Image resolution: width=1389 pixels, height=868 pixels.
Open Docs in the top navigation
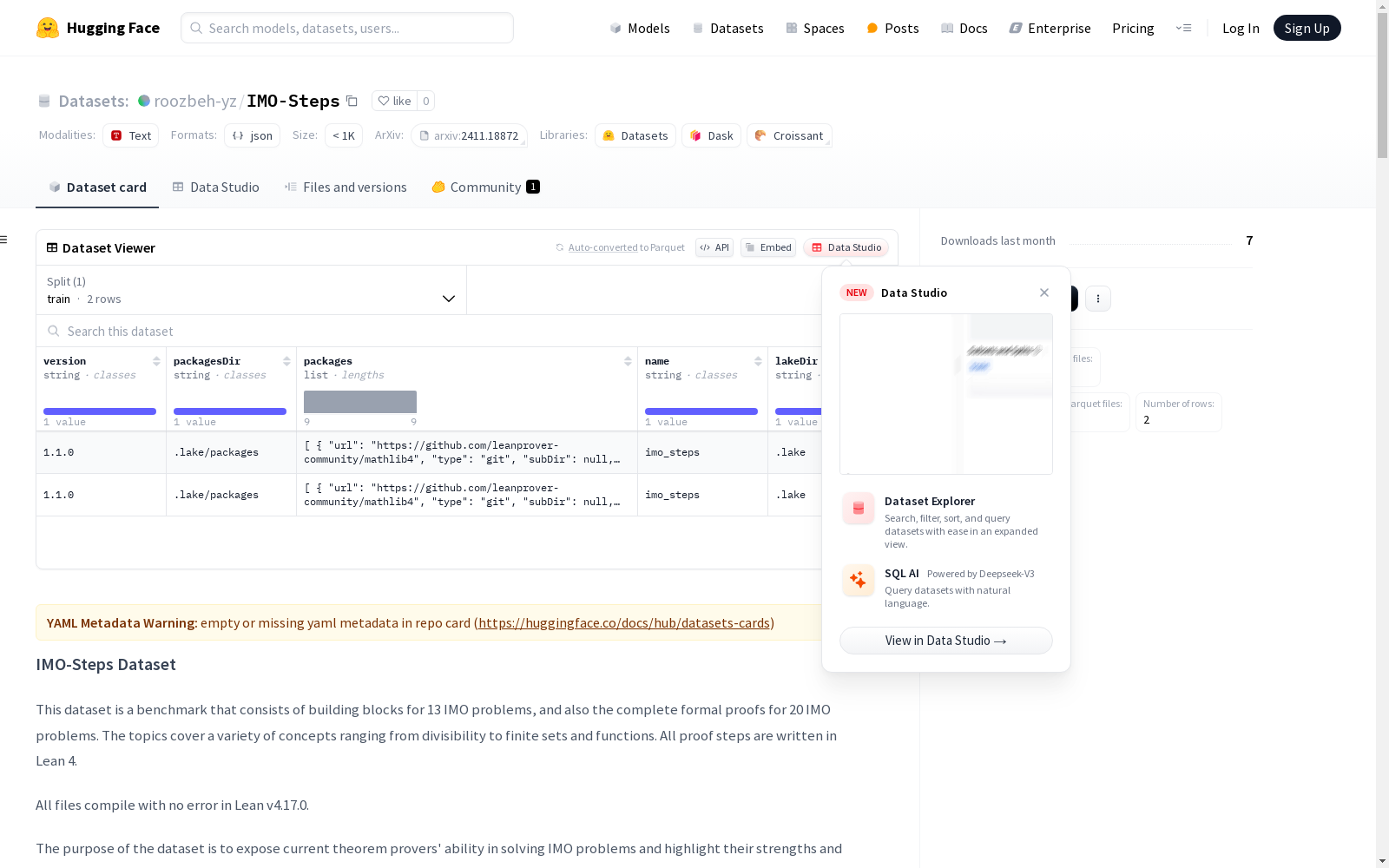(x=964, y=28)
